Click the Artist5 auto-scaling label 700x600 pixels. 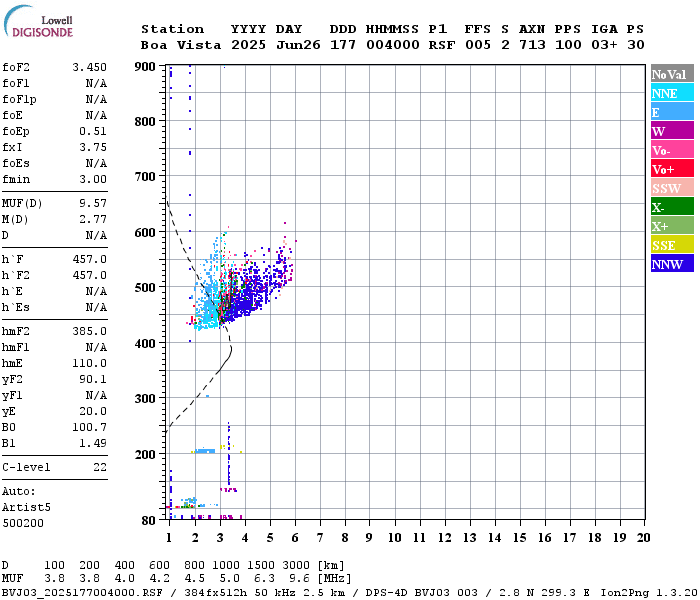pos(26,508)
